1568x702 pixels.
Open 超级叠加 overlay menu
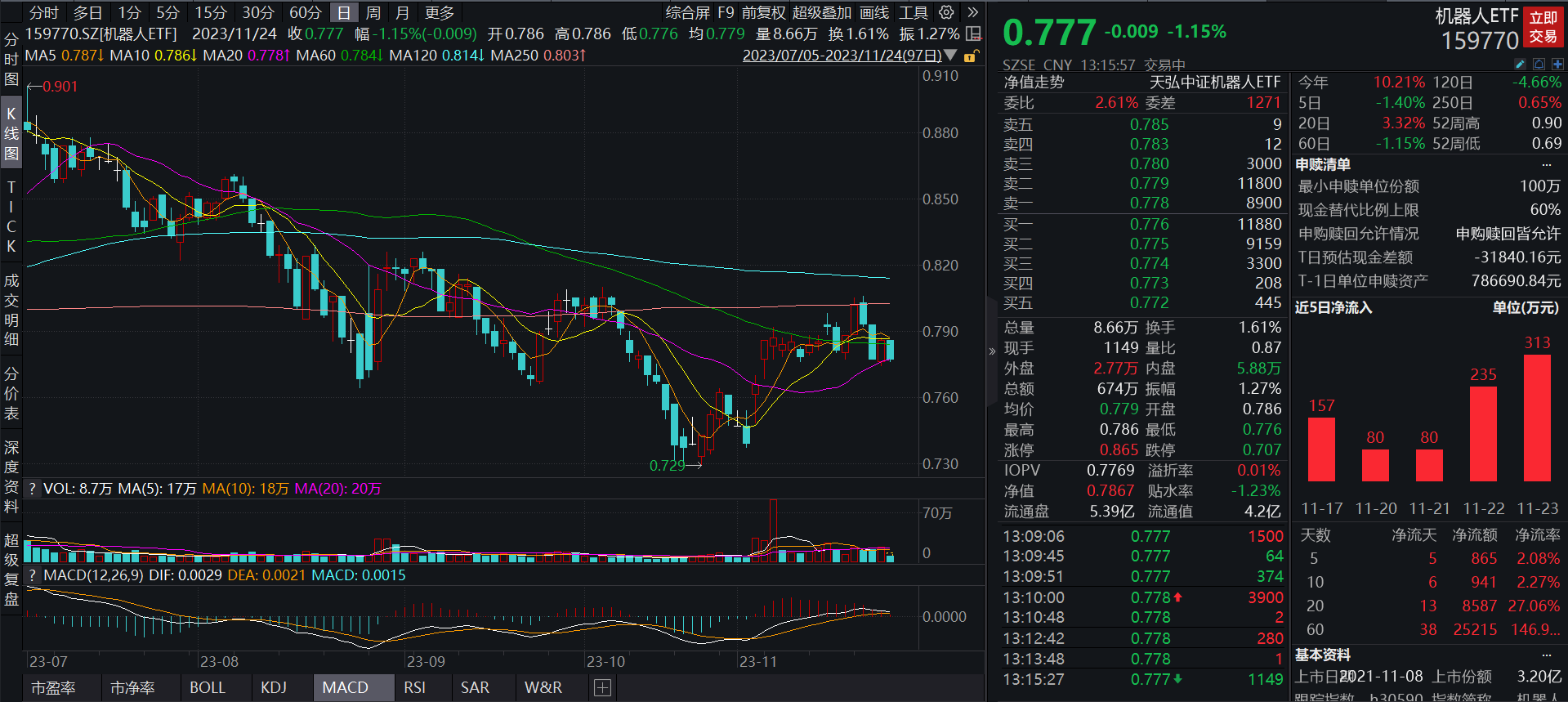coord(822,12)
